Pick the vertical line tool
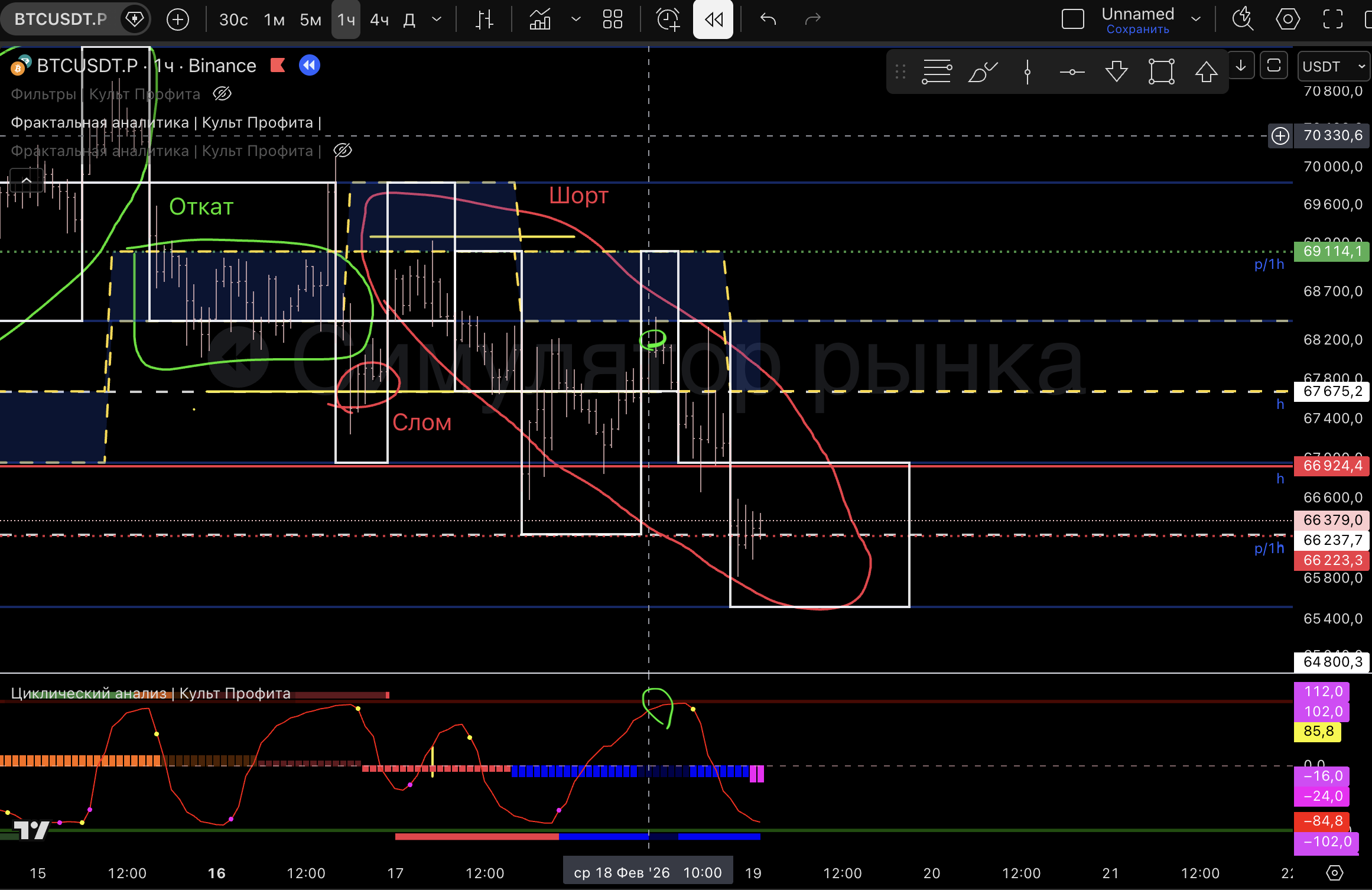 coord(1028,72)
